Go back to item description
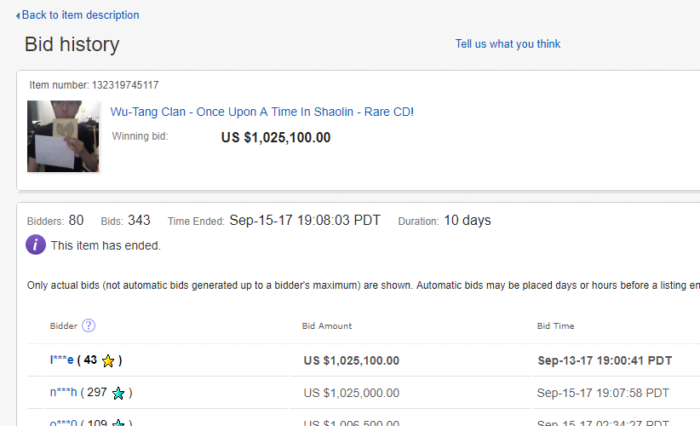700x426 pixels. coord(80,15)
